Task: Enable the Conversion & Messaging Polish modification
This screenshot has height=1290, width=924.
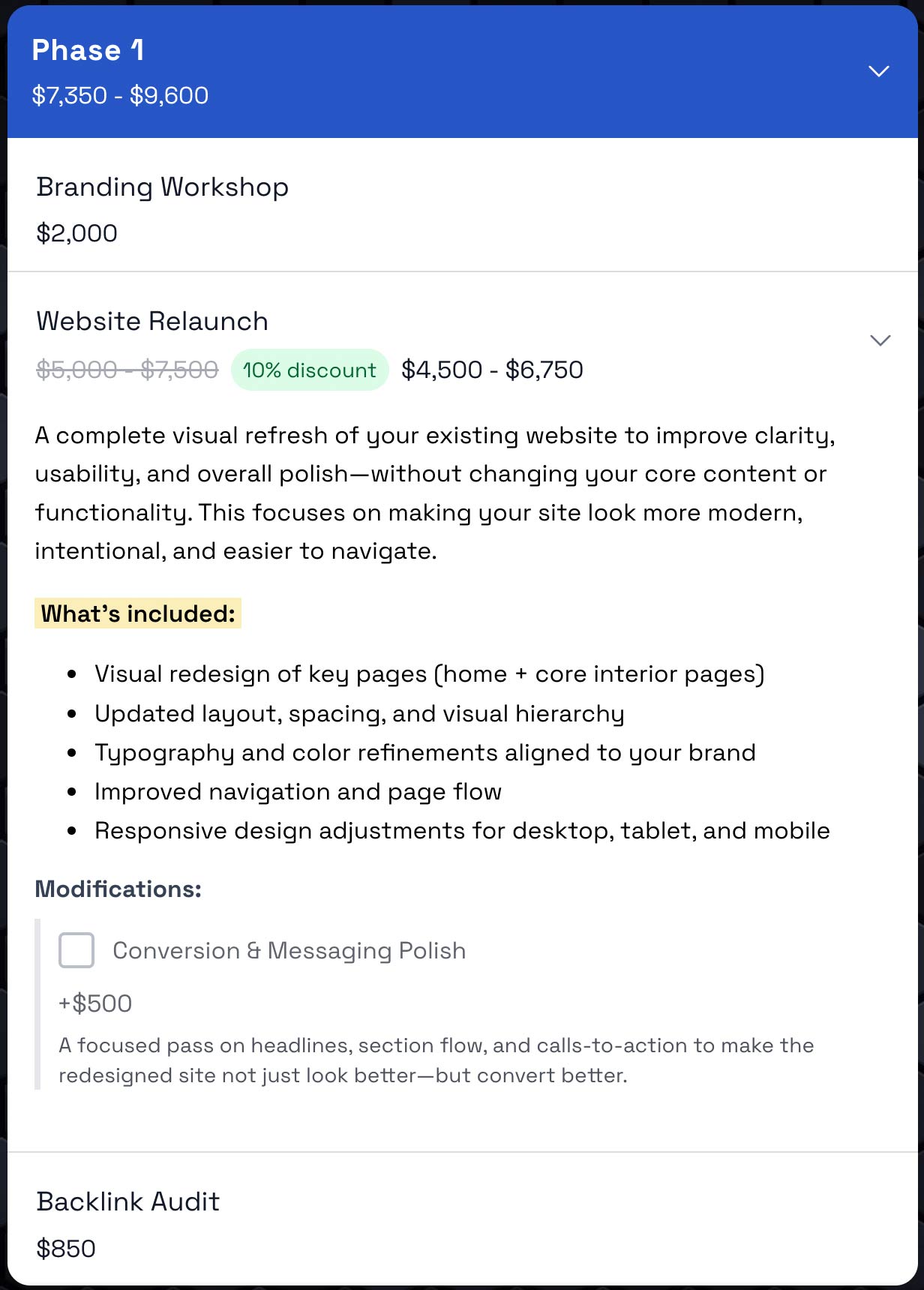Action: tap(76, 950)
